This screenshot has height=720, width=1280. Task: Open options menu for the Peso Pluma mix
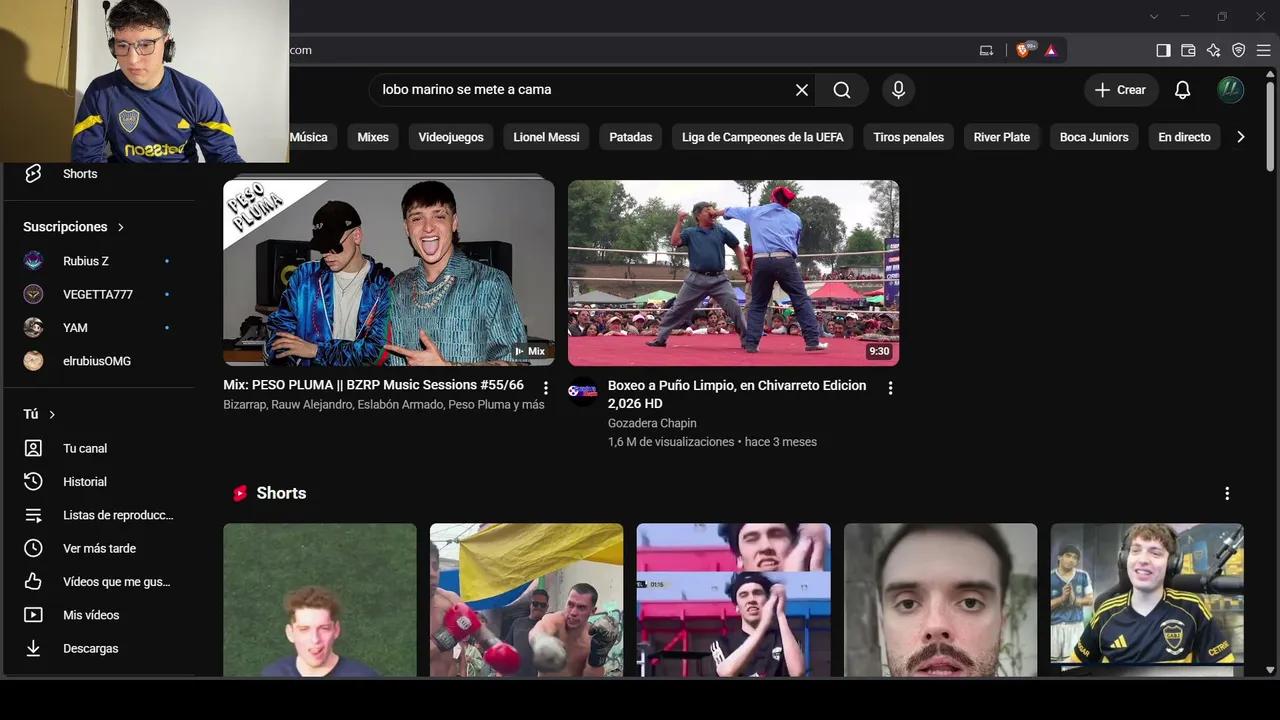pos(546,388)
